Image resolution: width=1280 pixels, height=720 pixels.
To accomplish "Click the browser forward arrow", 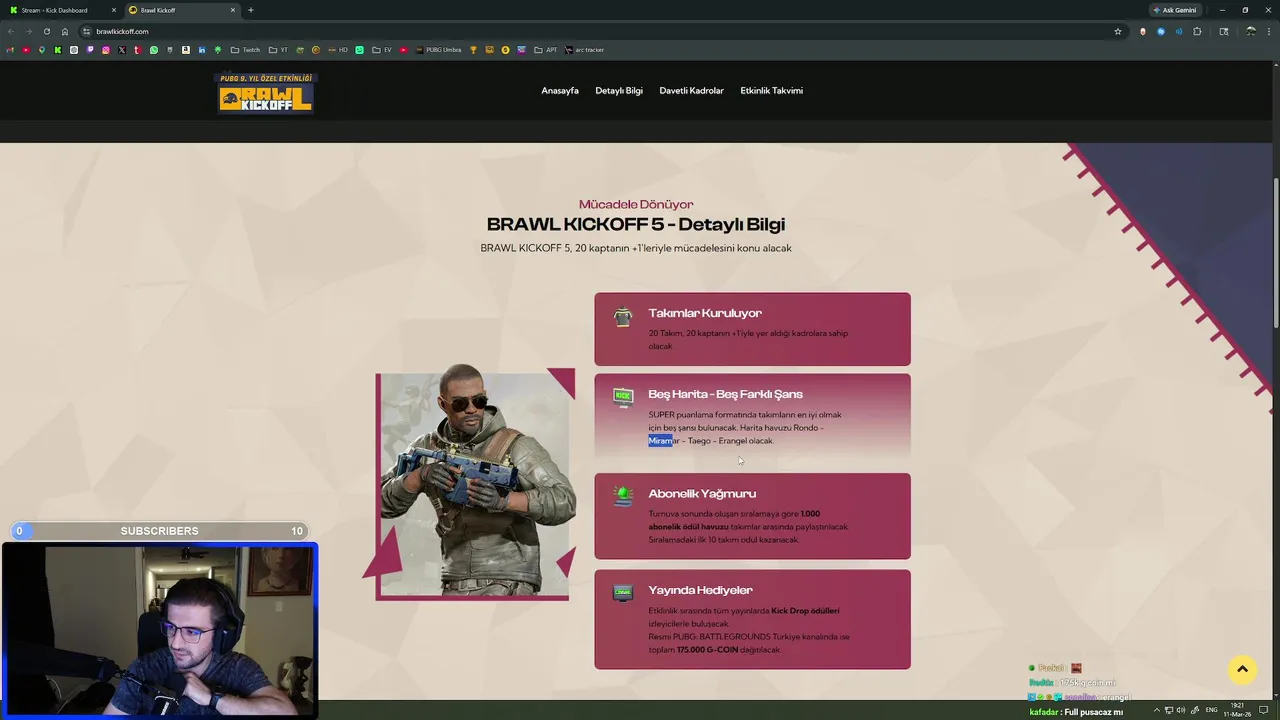I will click(29, 31).
